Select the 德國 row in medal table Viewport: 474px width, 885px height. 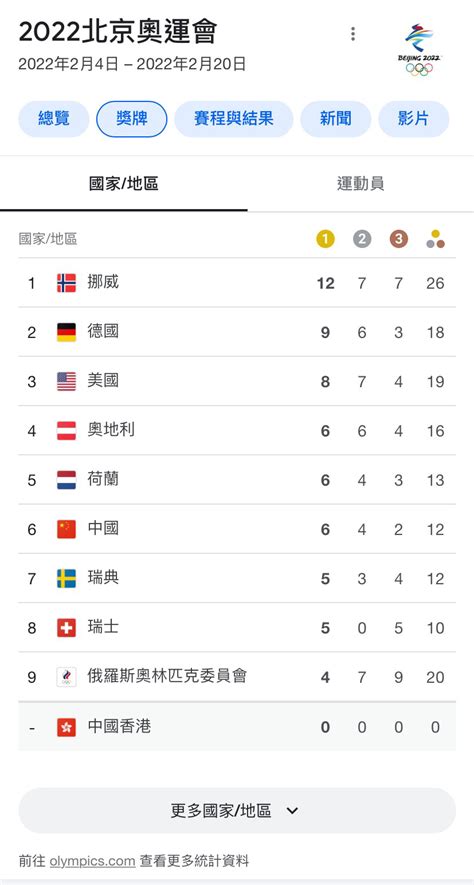point(237,332)
